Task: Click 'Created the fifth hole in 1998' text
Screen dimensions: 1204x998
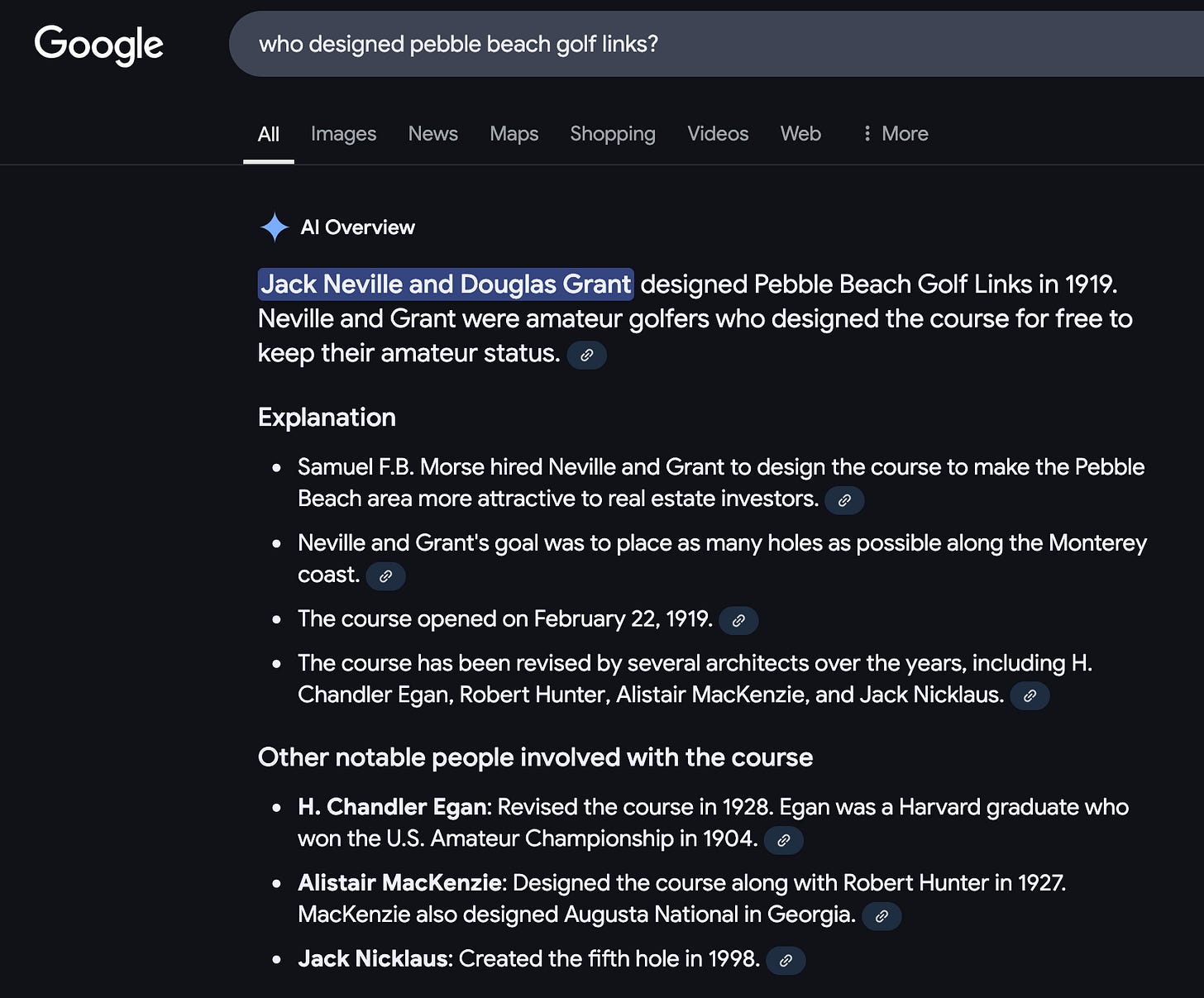Action: 609,959
